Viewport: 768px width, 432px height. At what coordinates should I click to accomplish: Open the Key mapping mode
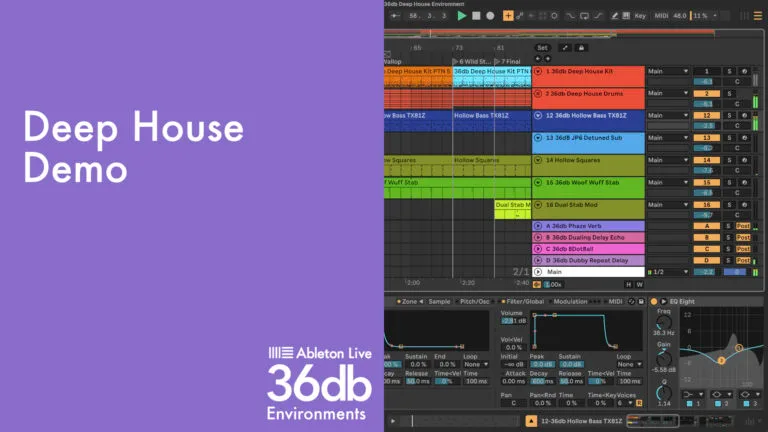[640, 16]
